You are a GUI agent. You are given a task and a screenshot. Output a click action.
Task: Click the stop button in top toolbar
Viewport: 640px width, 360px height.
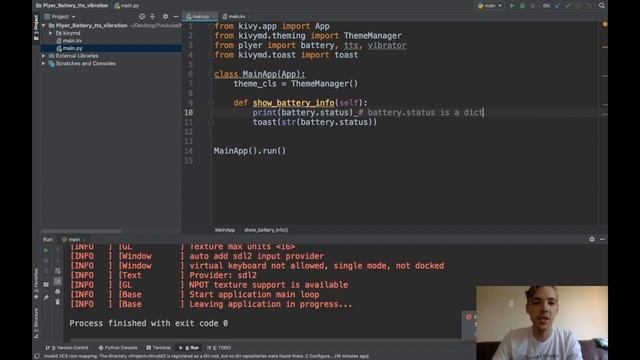pyautogui.click(x=533, y=6)
